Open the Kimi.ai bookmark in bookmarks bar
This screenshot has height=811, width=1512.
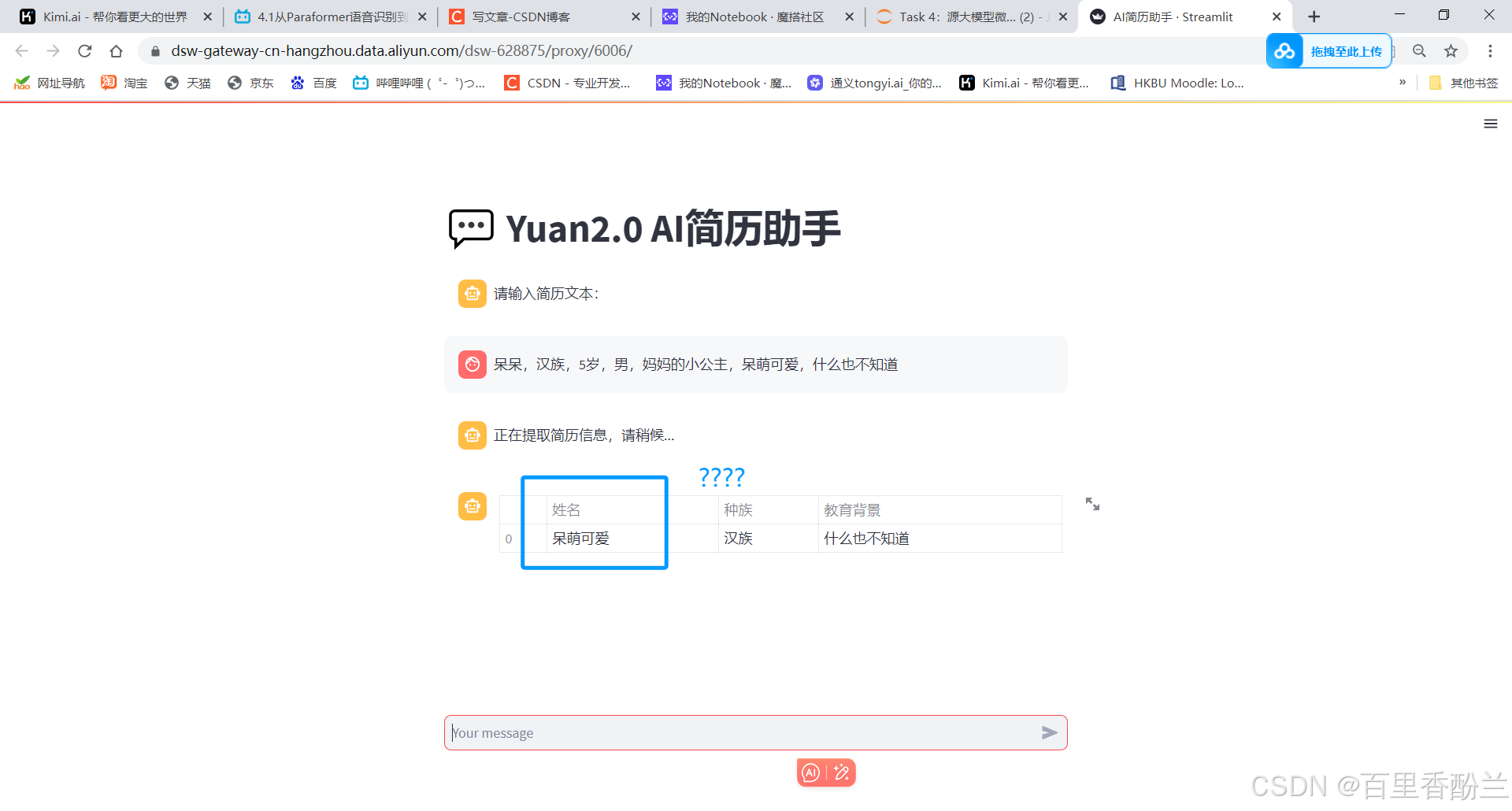(x=1024, y=83)
